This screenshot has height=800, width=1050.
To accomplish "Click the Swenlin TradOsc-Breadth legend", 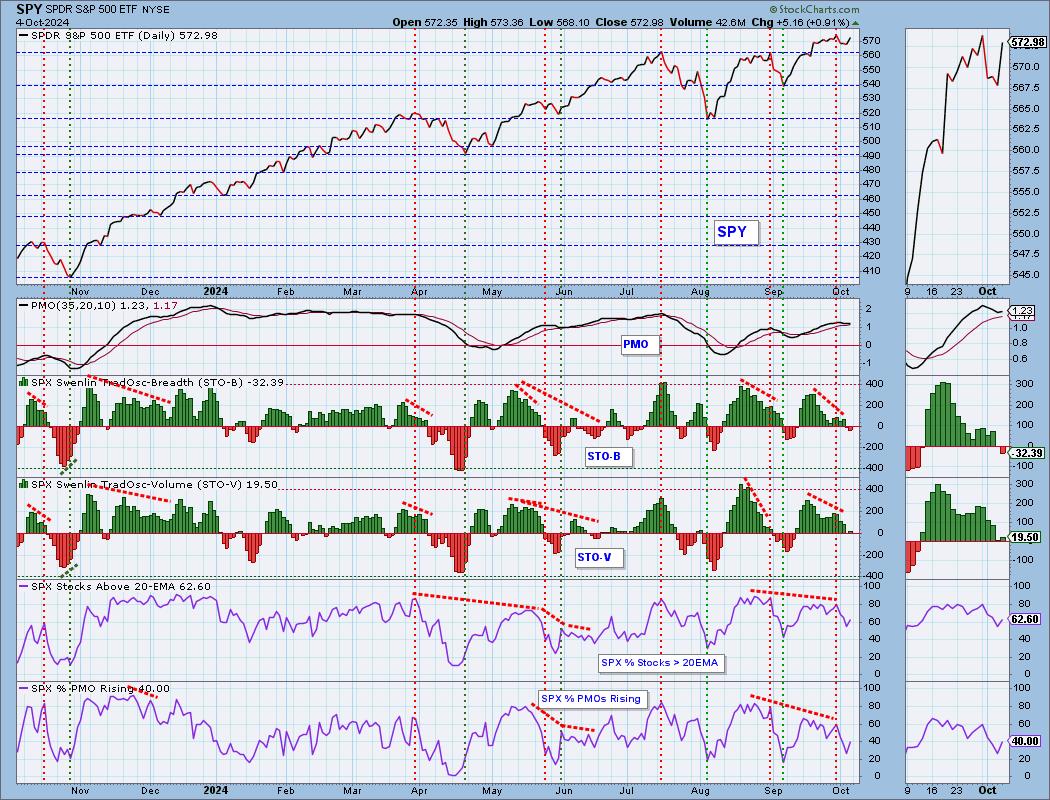I will (x=152, y=382).
